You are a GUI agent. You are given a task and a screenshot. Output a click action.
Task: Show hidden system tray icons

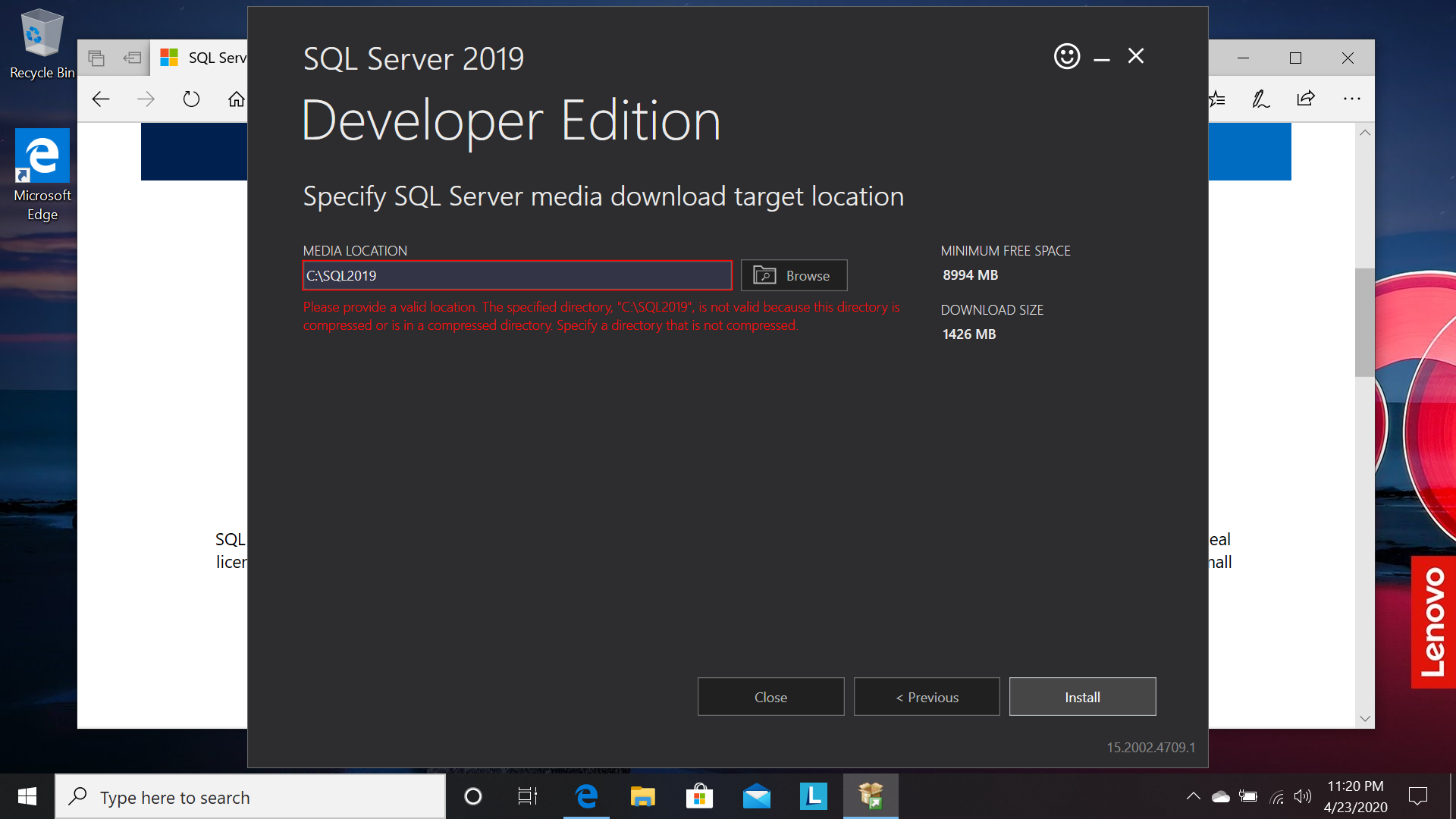coord(1193,796)
